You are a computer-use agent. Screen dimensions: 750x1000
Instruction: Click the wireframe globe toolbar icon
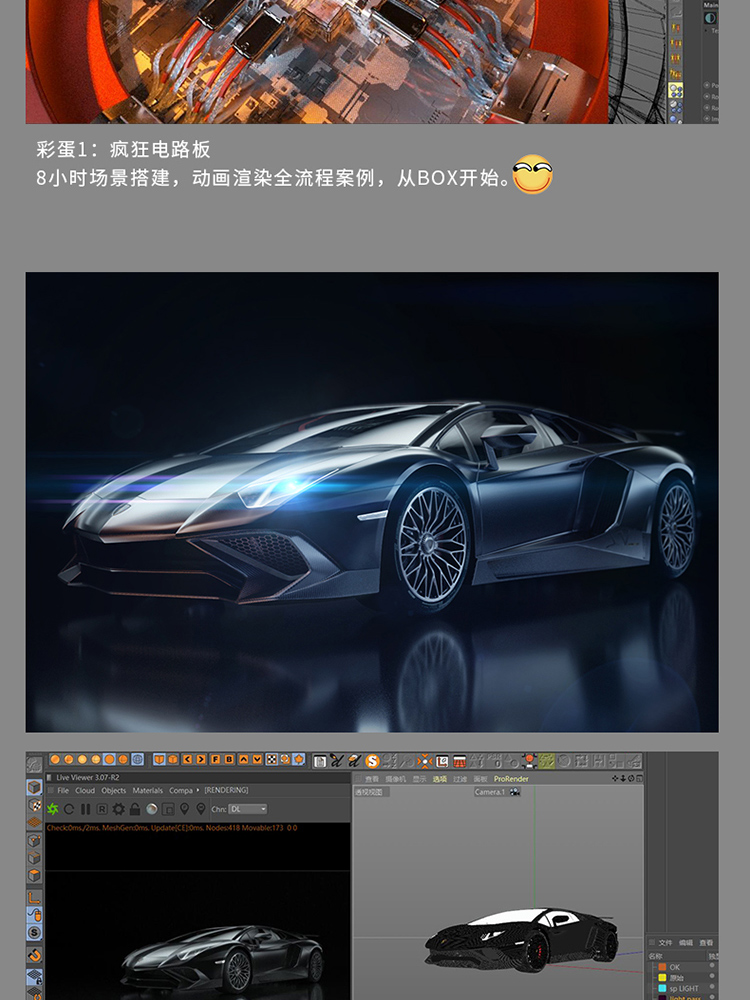pyautogui.click(x=137, y=760)
